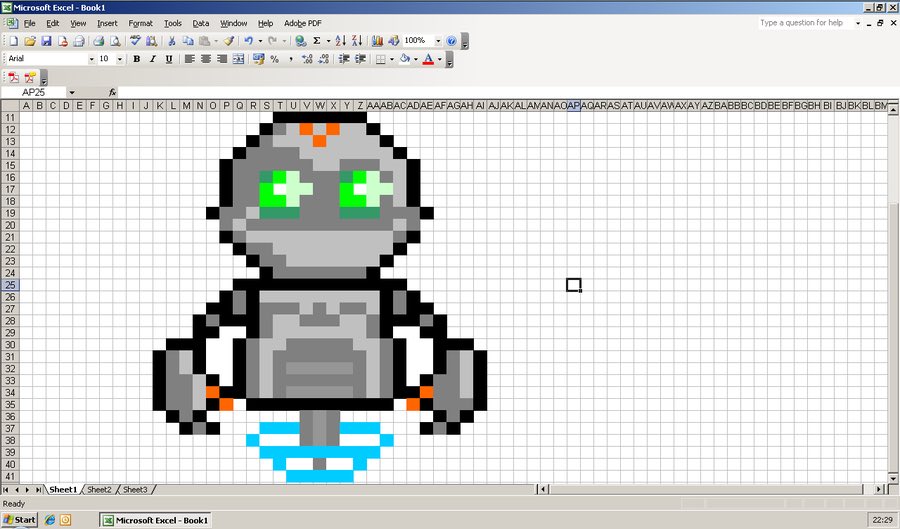
Task: Click the Print icon in the toolbar
Action: (99, 41)
